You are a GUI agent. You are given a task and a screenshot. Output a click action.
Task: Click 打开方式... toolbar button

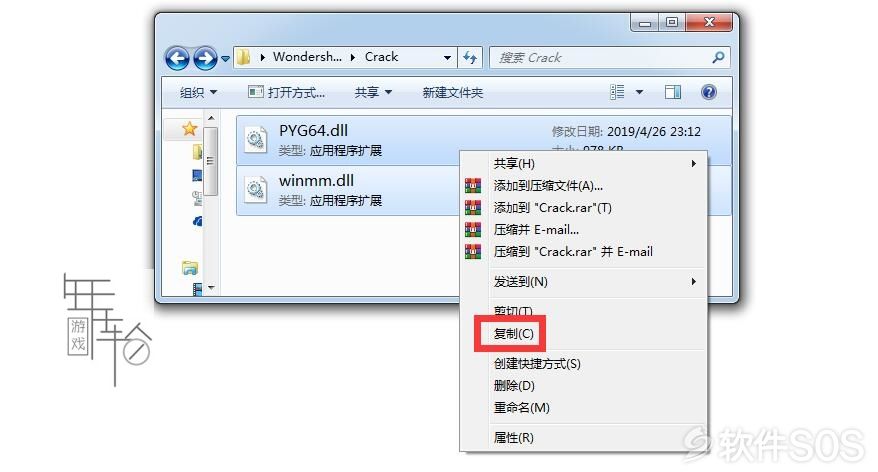tap(286, 92)
